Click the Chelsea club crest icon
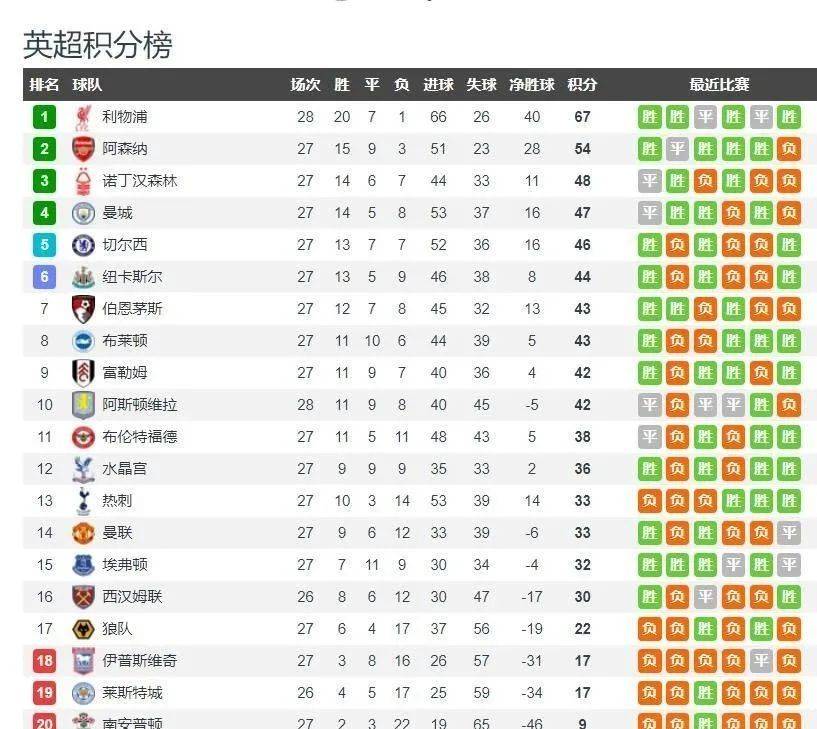 tap(83, 245)
